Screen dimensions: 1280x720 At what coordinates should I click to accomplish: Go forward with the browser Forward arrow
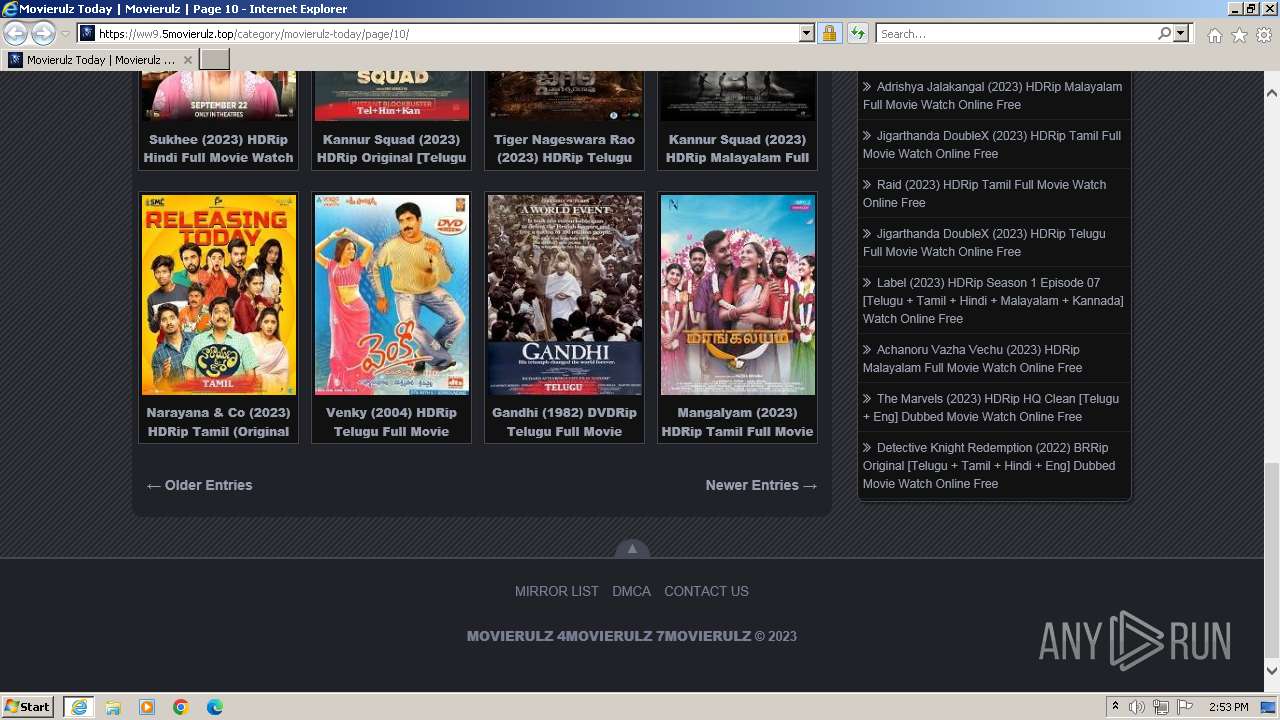pos(43,33)
